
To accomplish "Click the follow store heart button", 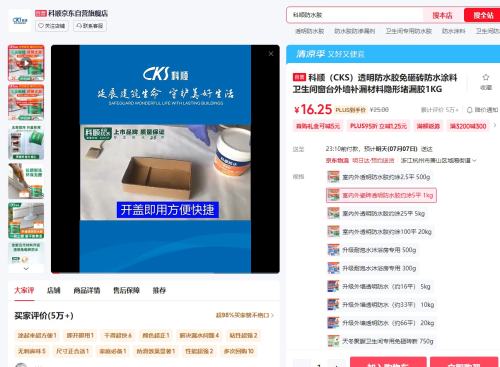I will (x=52, y=26).
